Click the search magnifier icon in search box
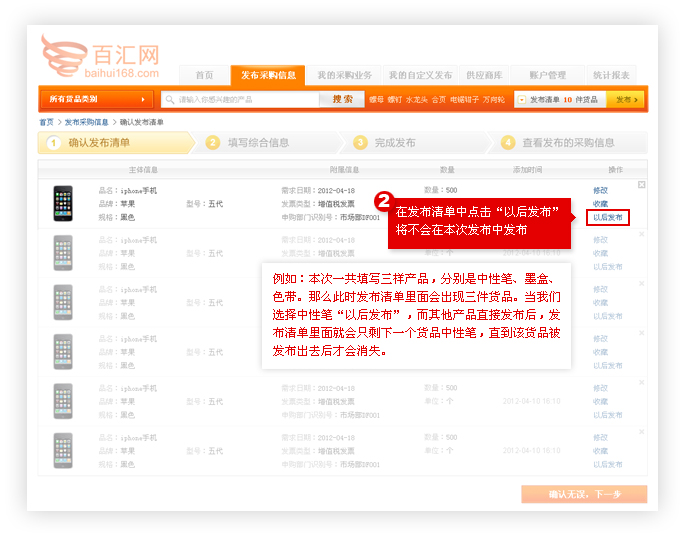 169,100
